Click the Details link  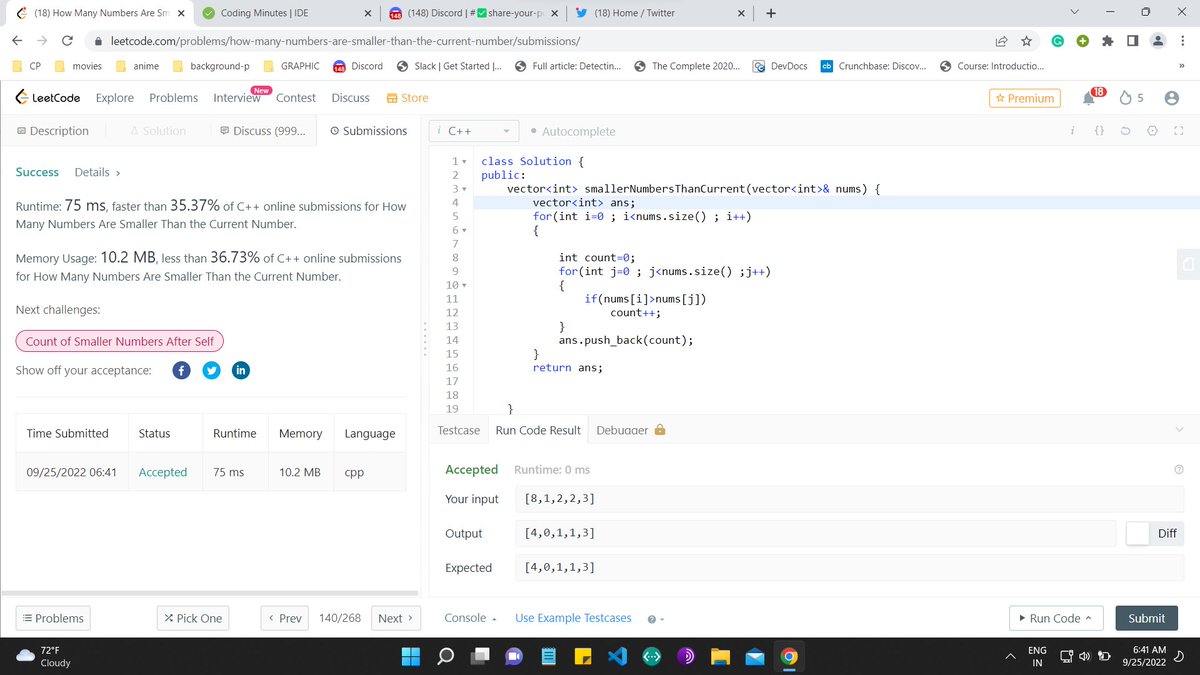pos(97,172)
